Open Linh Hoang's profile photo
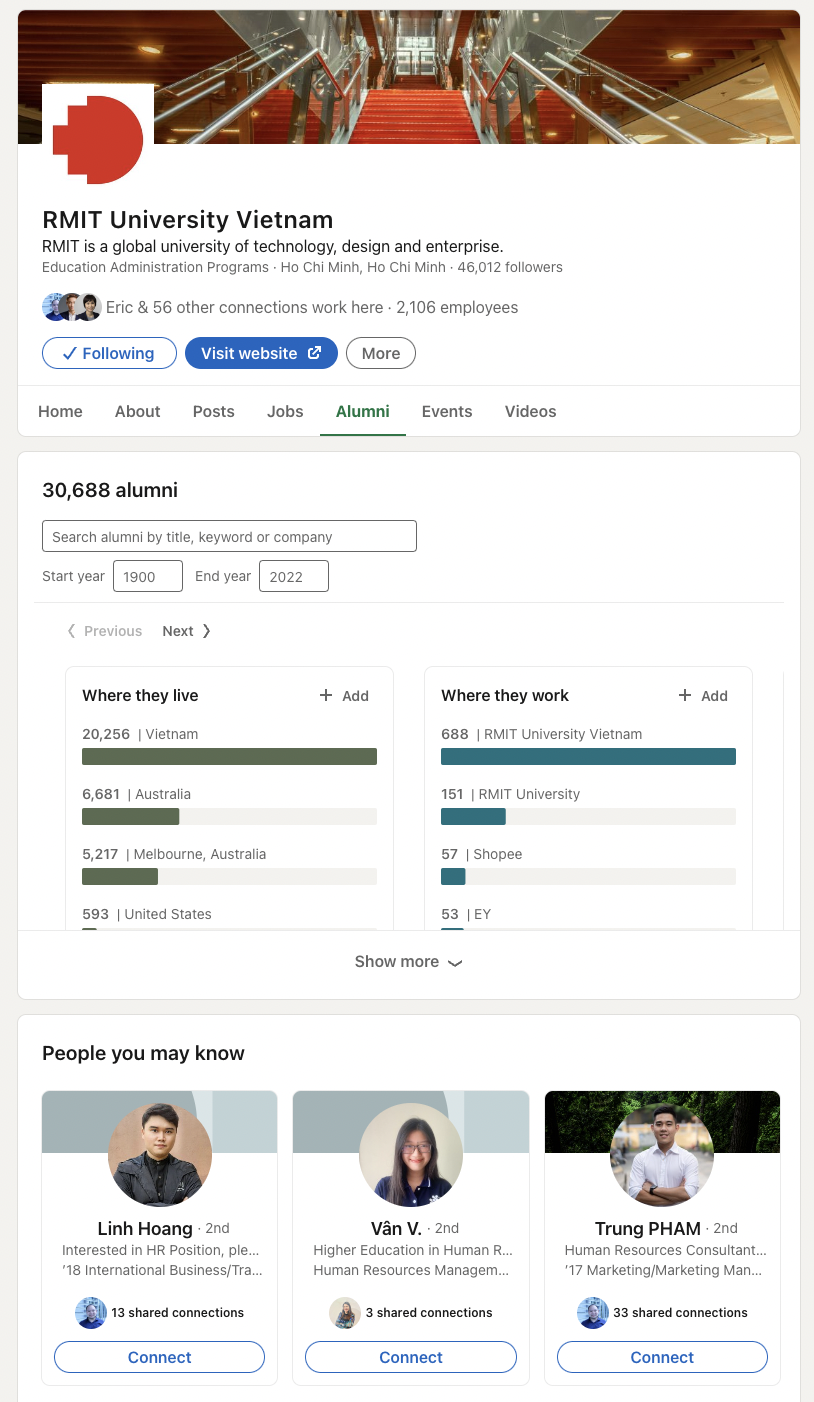Screen dimensions: 814x1402 tap(160, 1155)
